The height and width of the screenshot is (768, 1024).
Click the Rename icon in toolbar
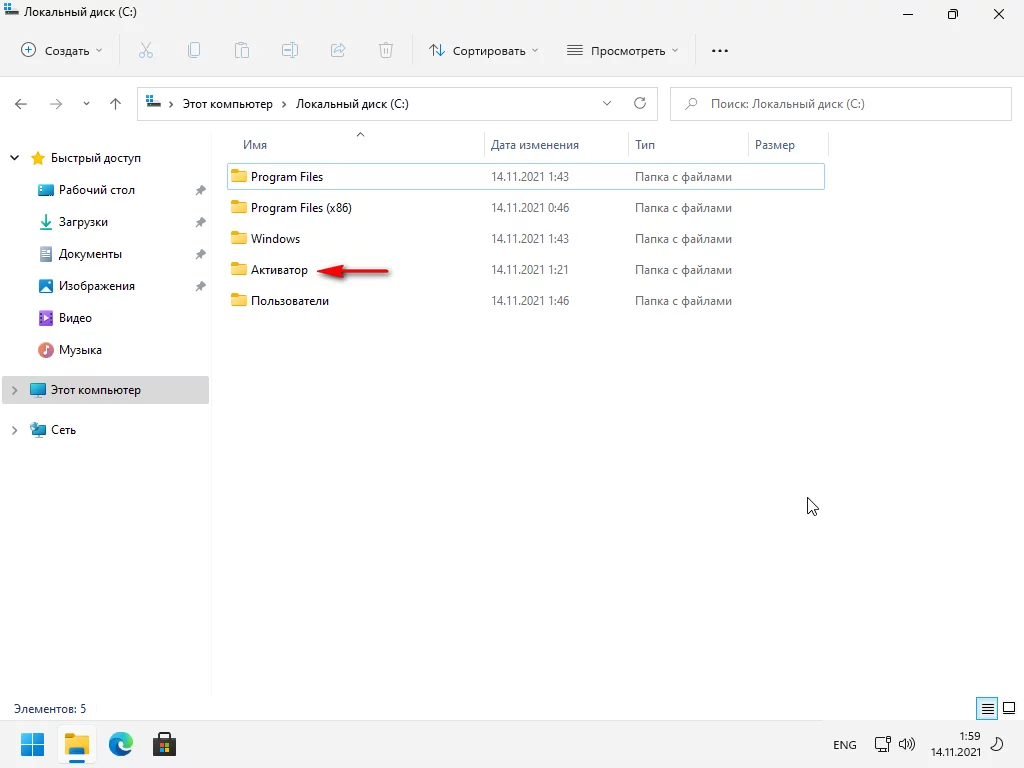click(290, 50)
